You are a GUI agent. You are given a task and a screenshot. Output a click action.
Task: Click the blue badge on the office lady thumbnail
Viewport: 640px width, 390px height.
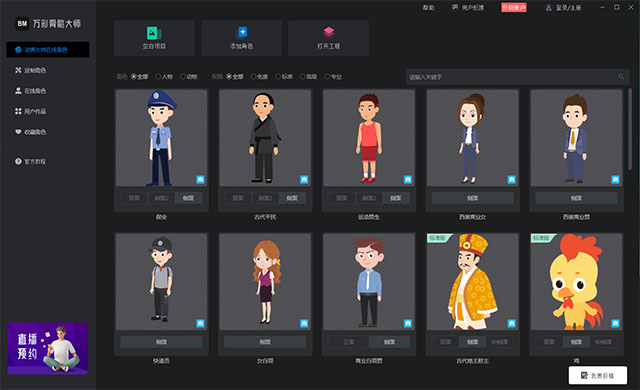coord(304,324)
